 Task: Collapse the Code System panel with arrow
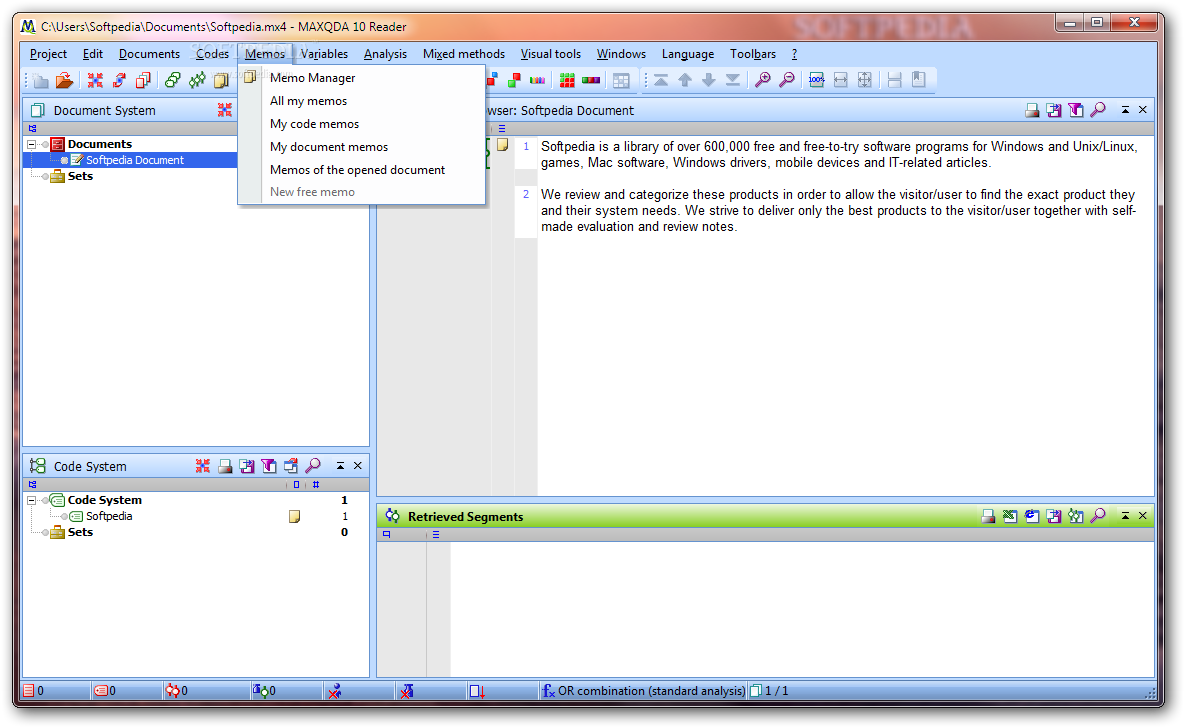coord(341,466)
